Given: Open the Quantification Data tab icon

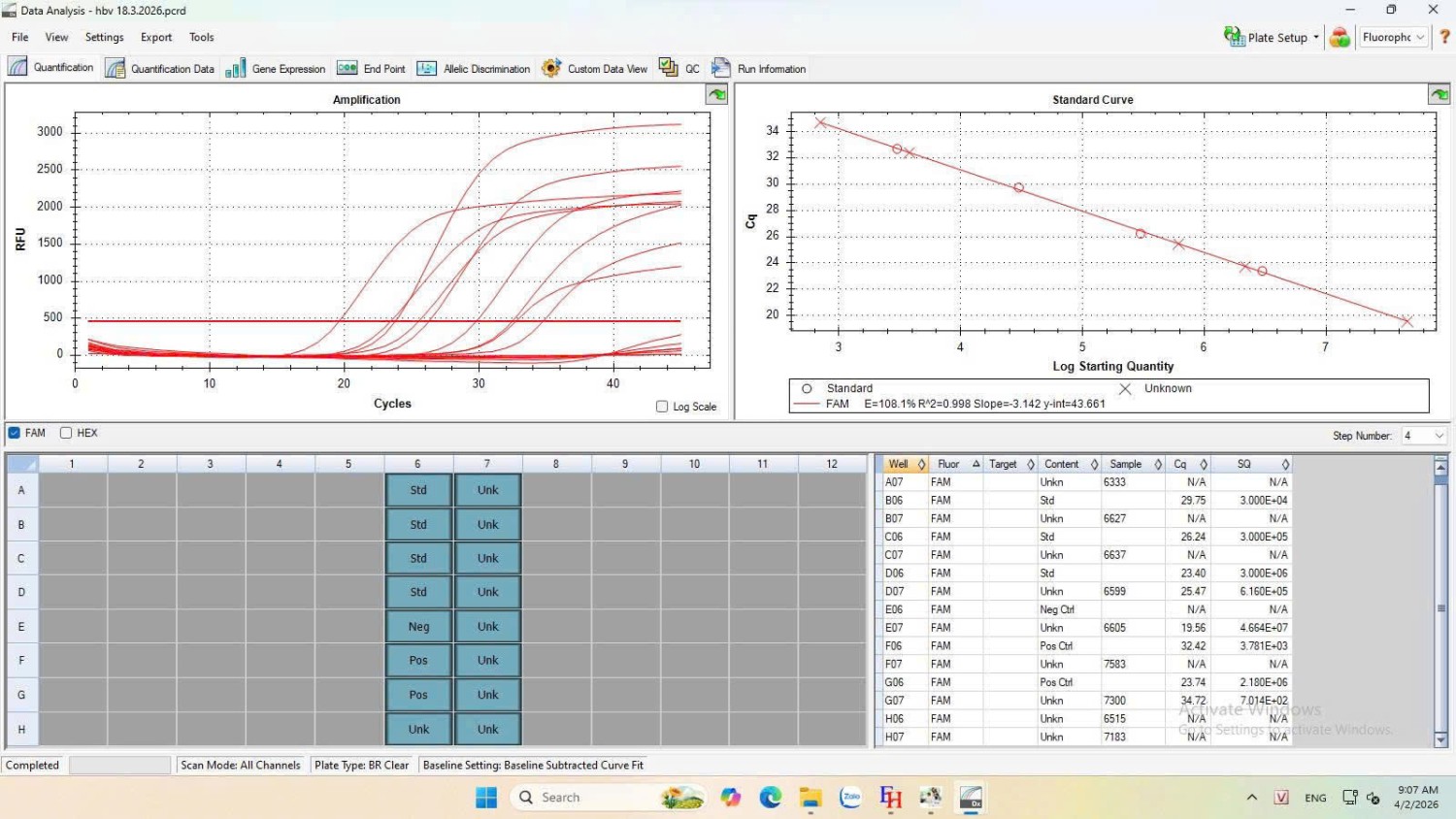Looking at the screenshot, I should pos(116,68).
